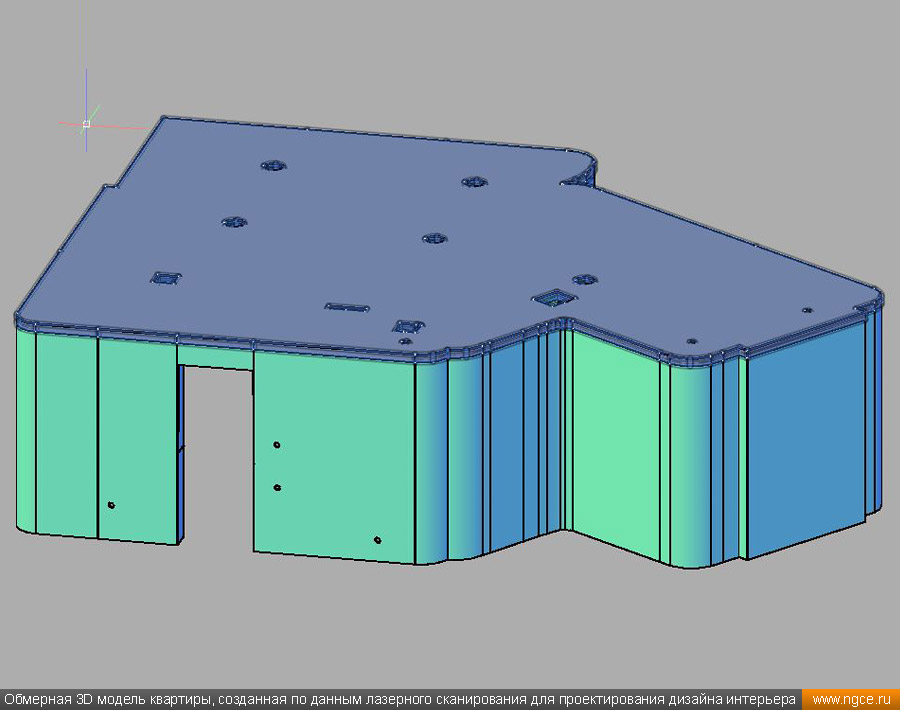Select the far-right blue wall face
The width and height of the screenshot is (900, 710).
click(808, 440)
